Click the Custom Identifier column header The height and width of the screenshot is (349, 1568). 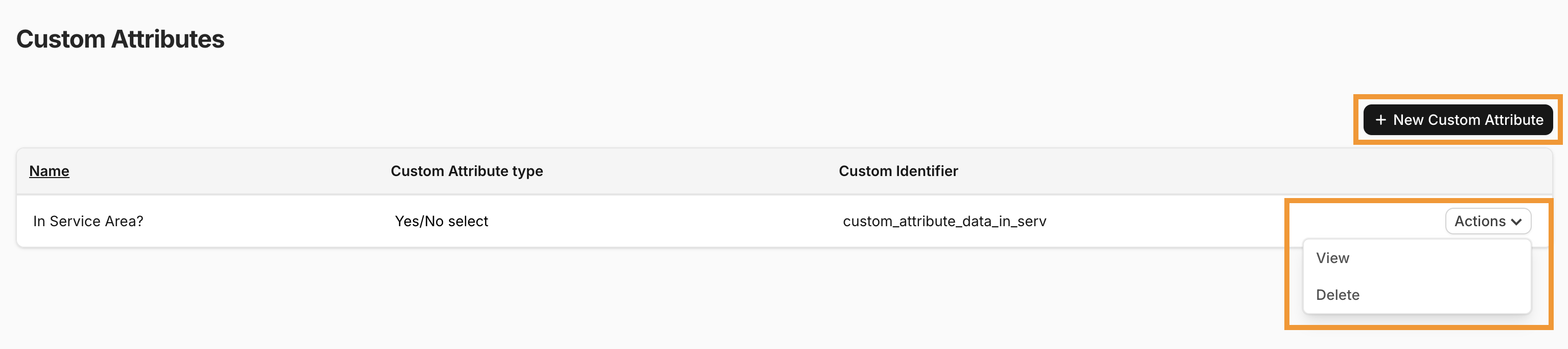[898, 171]
